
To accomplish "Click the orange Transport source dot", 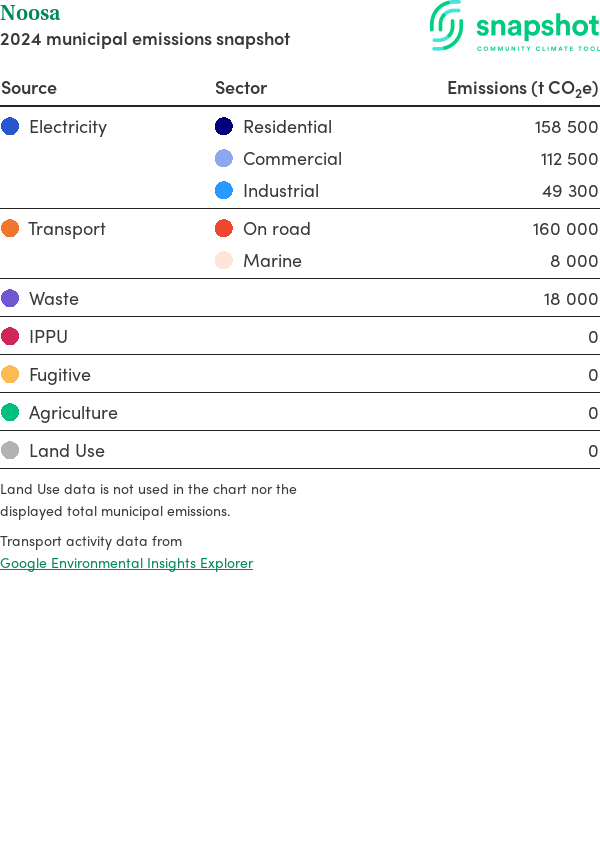I will pos(10,229).
